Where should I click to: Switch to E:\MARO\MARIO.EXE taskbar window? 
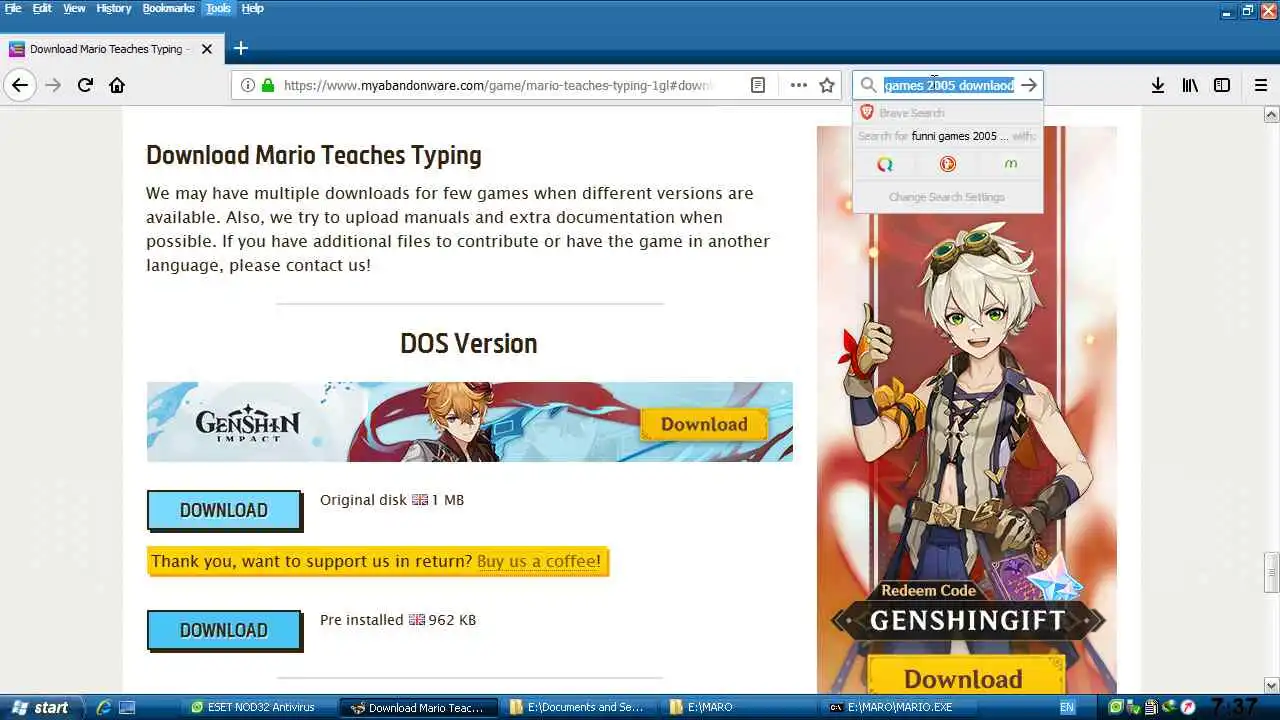898,707
